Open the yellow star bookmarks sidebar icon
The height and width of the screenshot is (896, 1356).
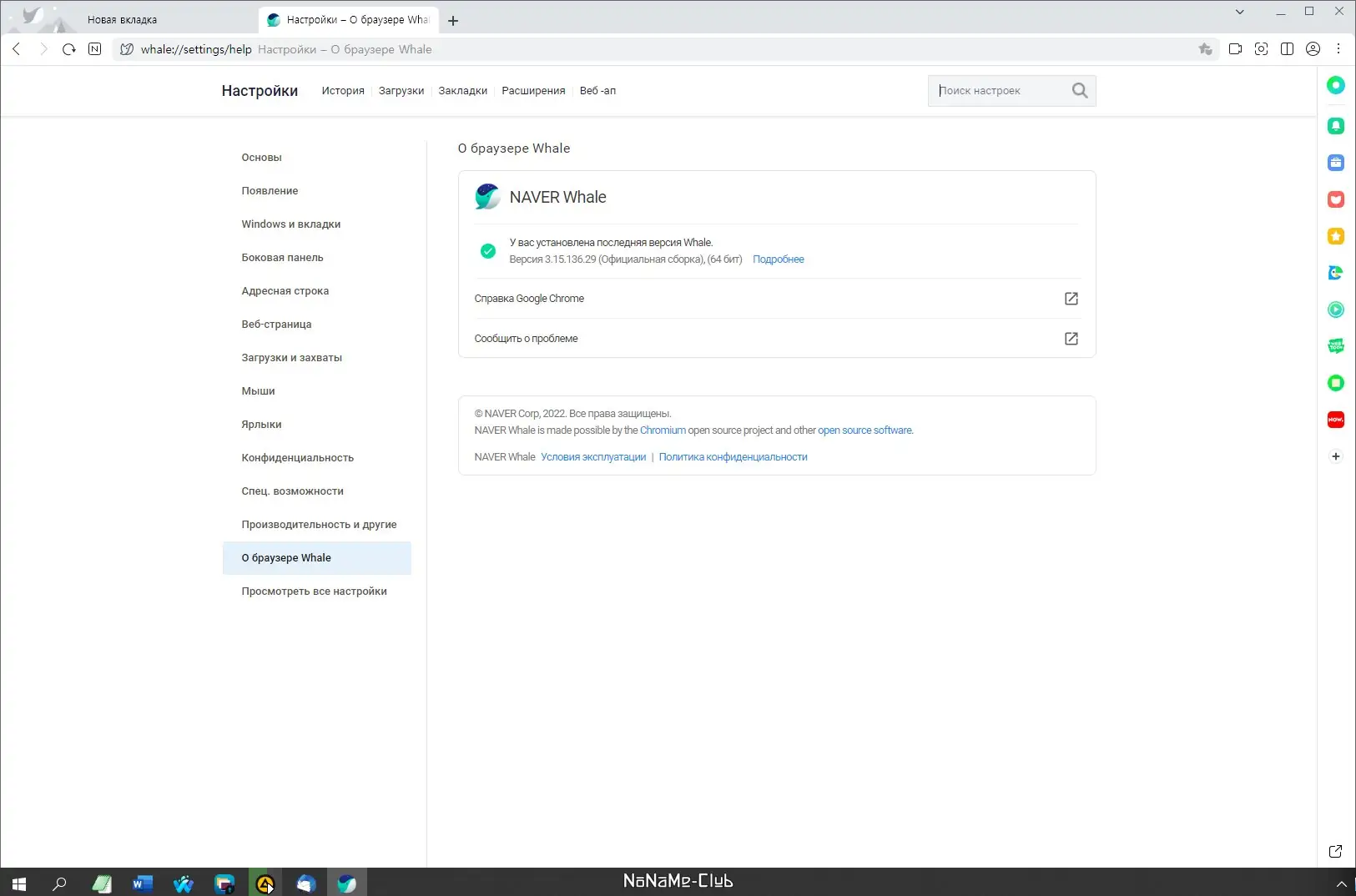click(1336, 236)
